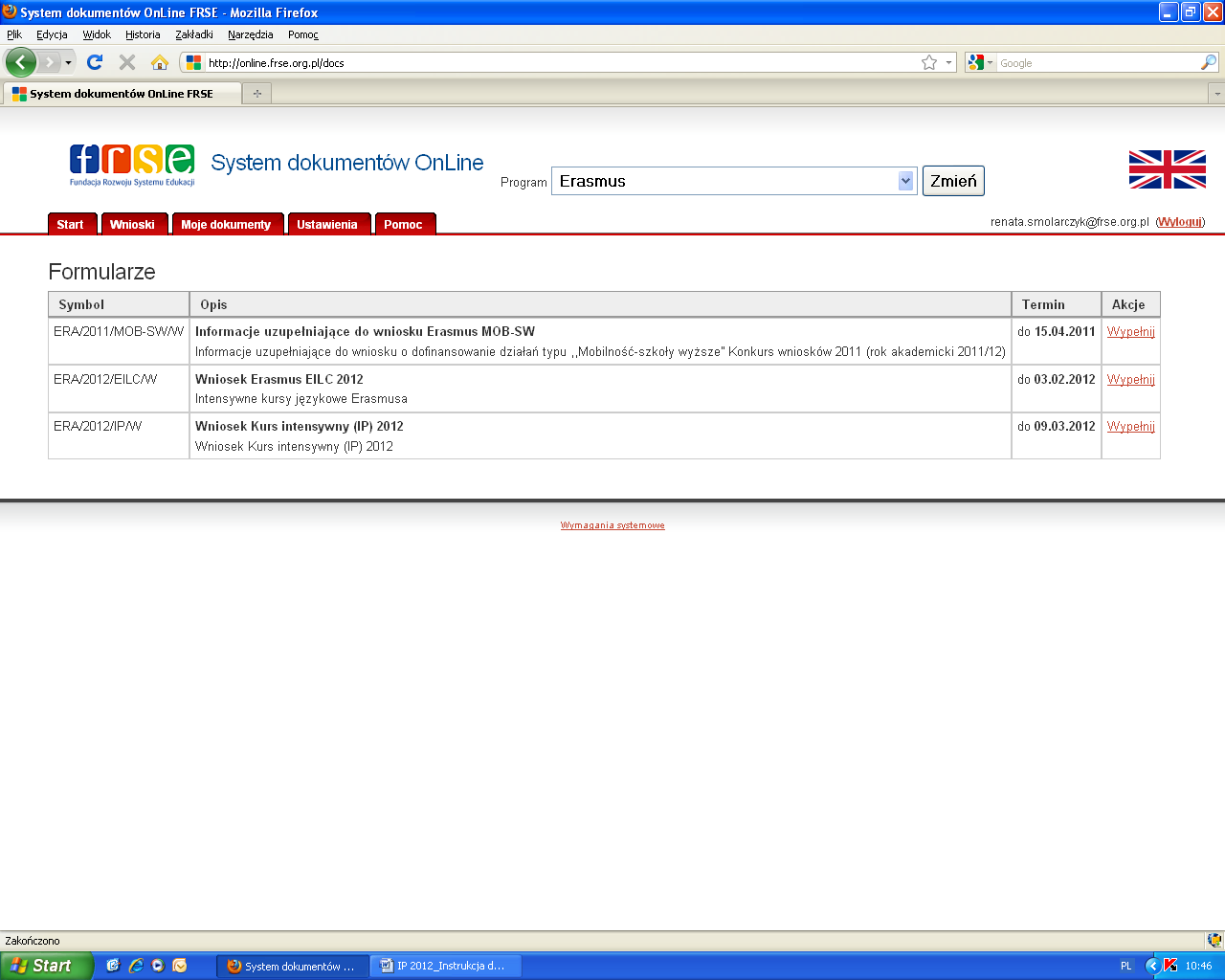This screenshot has width=1225, height=980.
Task: Open the Historia menu
Action: 143,34
